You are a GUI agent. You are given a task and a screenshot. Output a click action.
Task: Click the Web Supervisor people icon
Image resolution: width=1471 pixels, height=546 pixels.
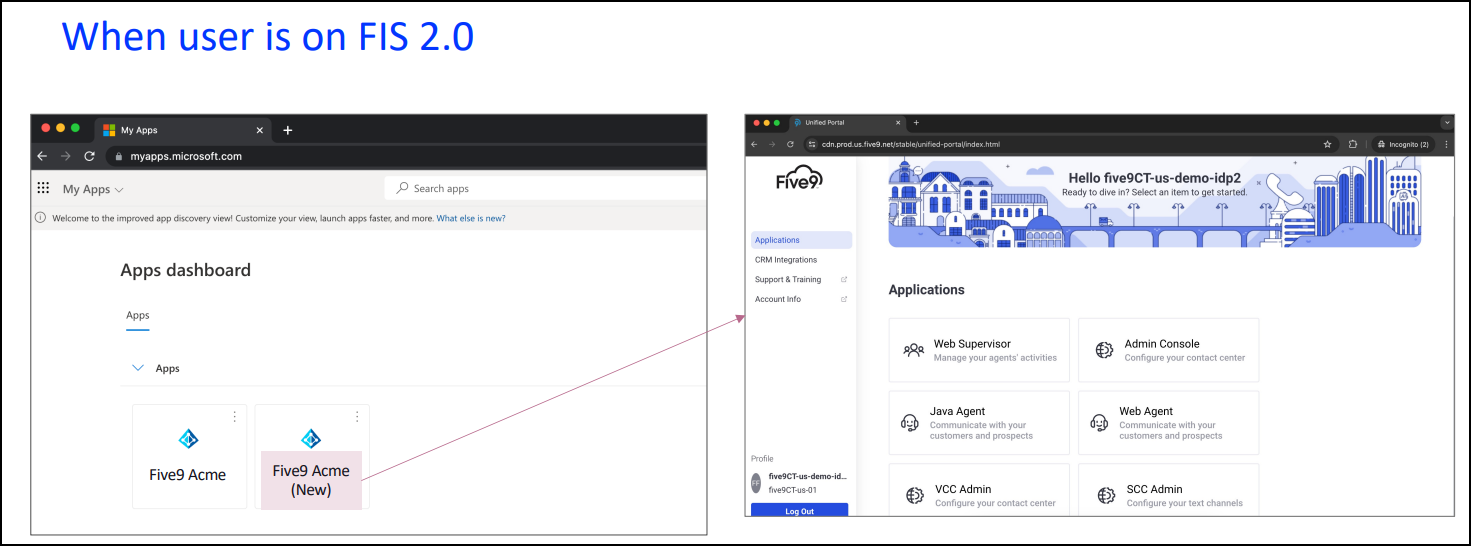point(913,351)
